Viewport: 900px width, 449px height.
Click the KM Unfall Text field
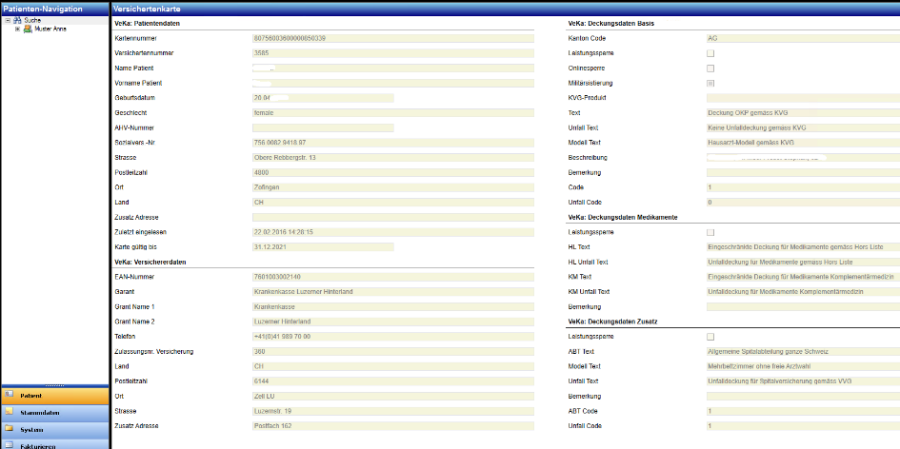click(803, 292)
